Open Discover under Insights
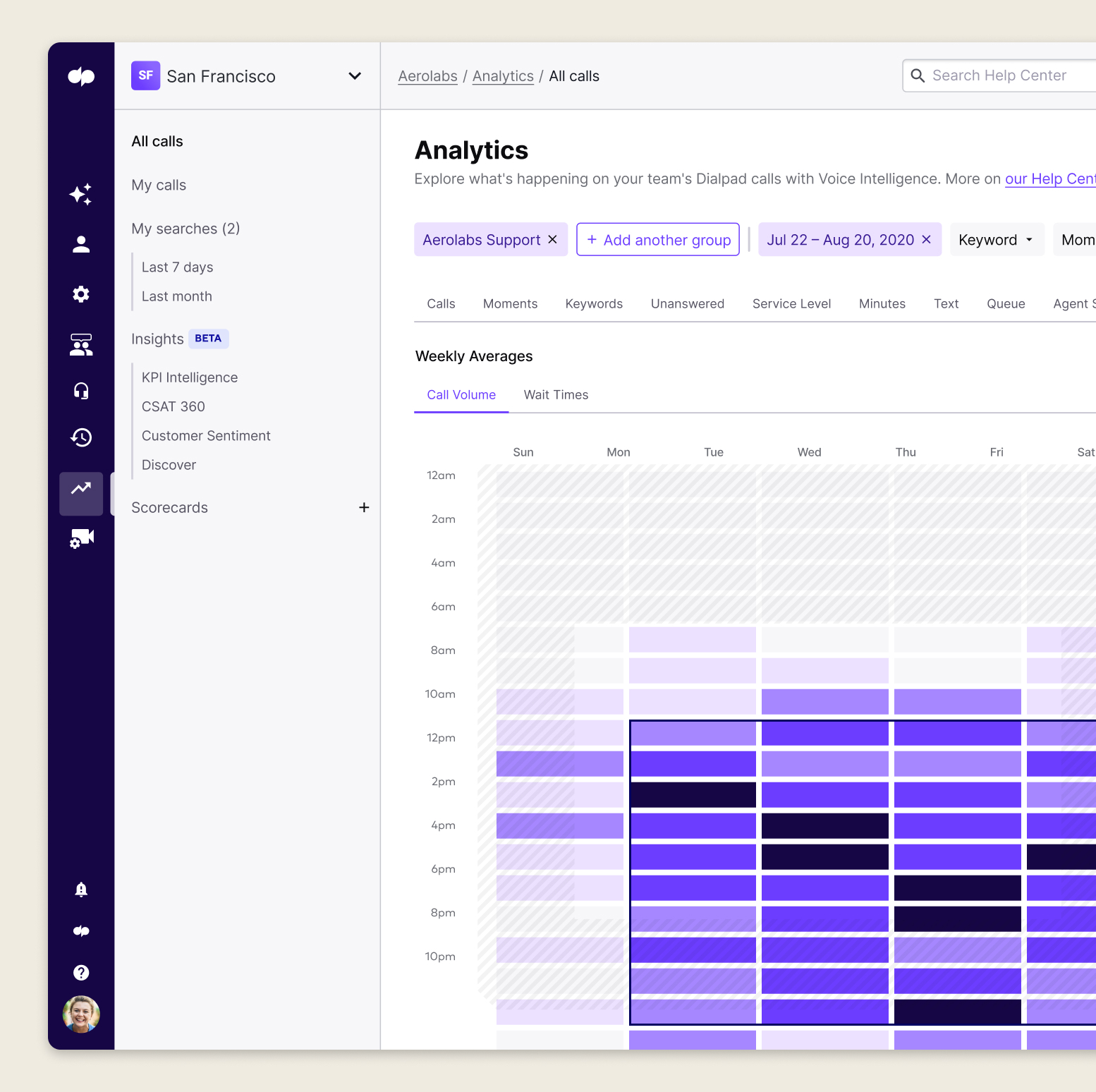This screenshot has width=1096, height=1092. pyautogui.click(x=169, y=465)
